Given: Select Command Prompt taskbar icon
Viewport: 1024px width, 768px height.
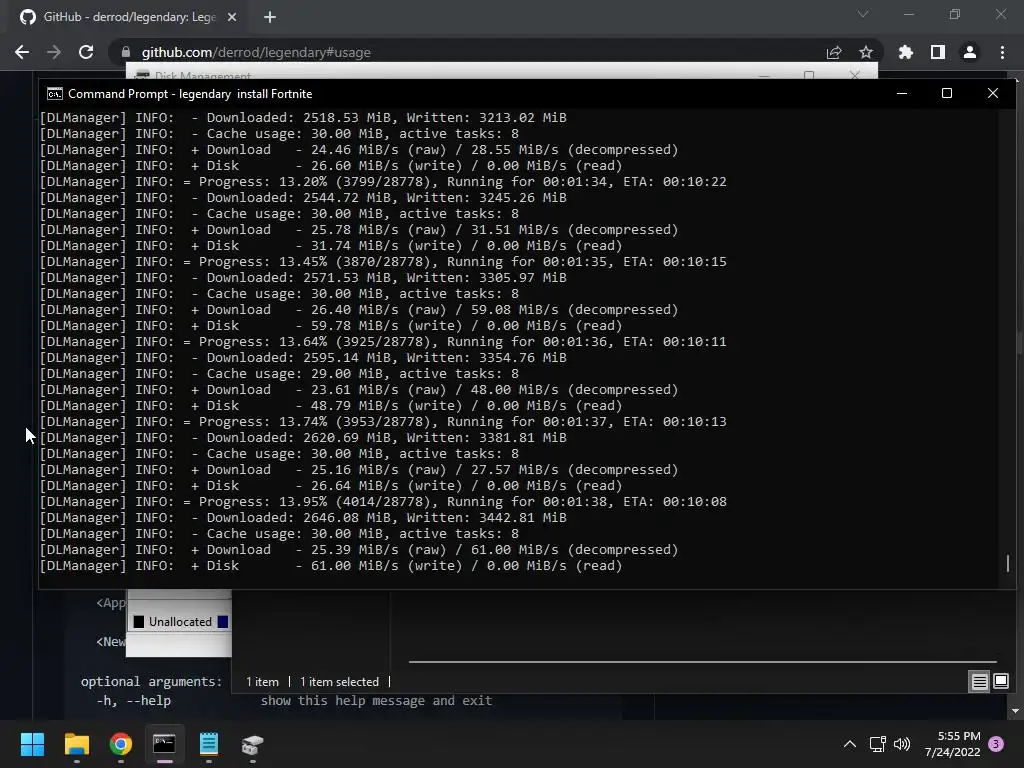Looking at the screenshot, I should pos(165,744).
